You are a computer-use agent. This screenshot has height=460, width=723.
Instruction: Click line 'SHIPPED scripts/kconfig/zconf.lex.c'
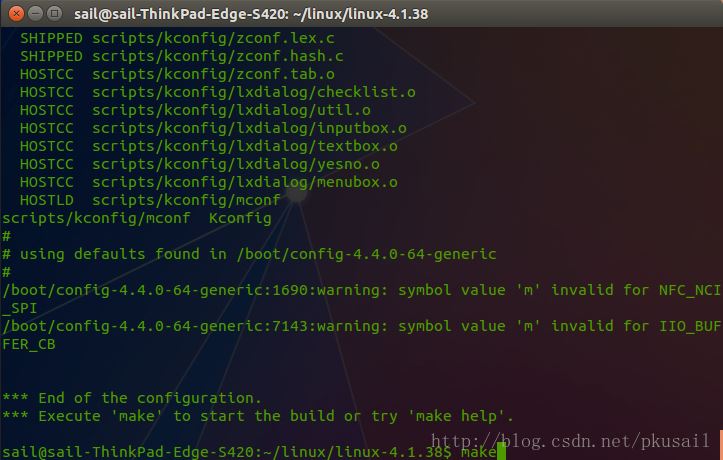coord(177,38)
